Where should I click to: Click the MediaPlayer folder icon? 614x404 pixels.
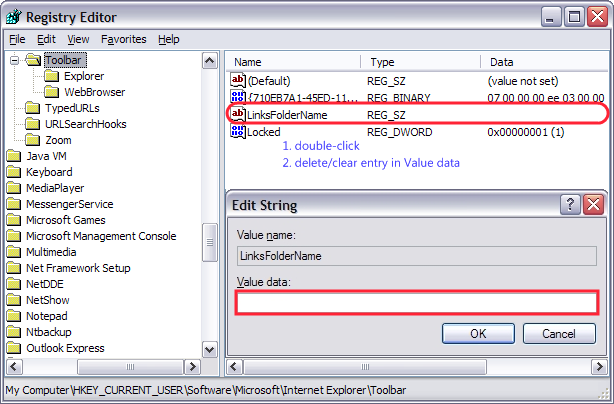pos(14,188)
